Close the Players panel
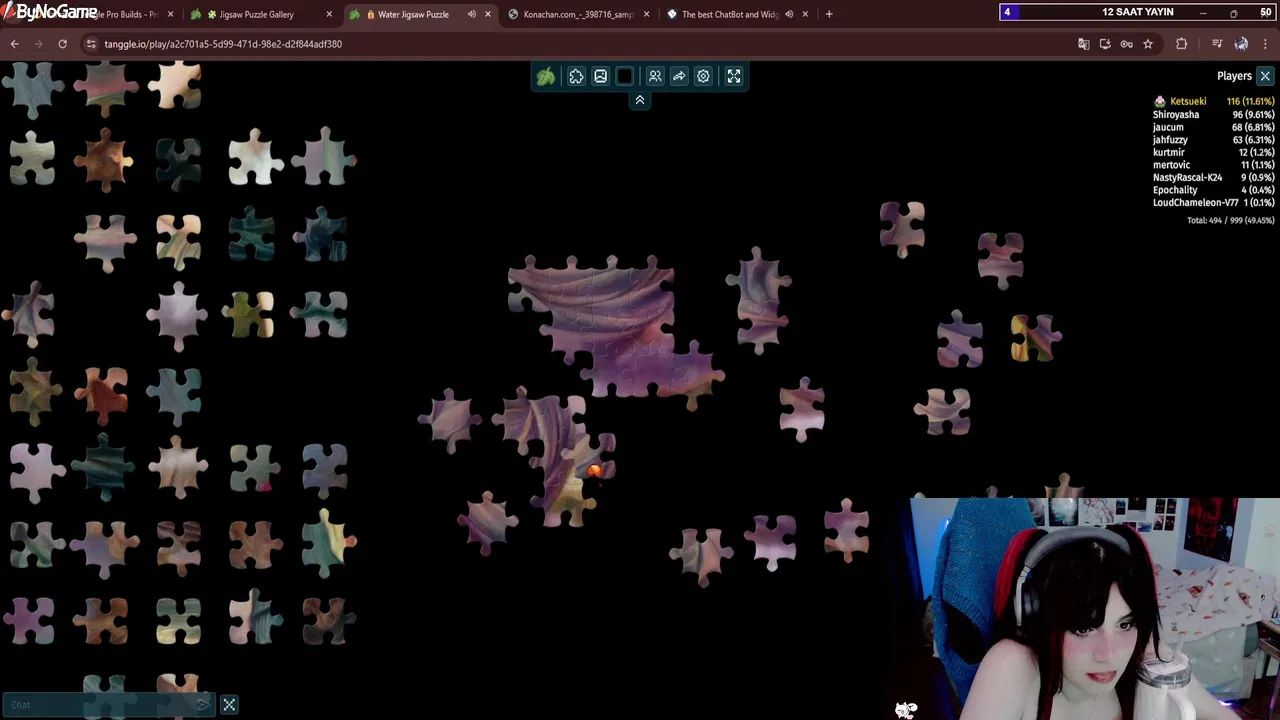This screenshot has width=1280, height=720. pyautogui.click(x=1265, y=76)
